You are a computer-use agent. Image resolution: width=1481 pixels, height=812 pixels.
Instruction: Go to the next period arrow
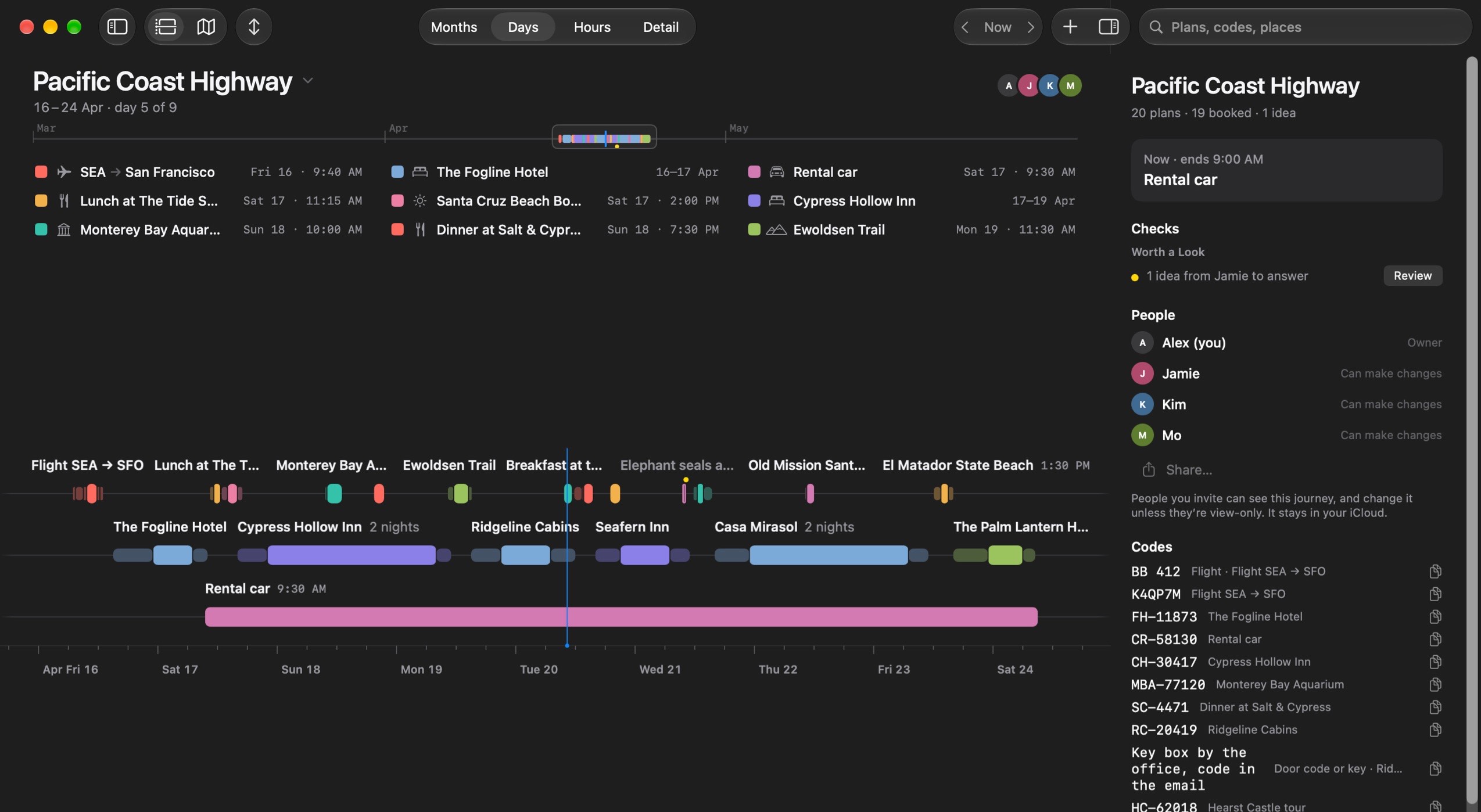click(1030, 27)
